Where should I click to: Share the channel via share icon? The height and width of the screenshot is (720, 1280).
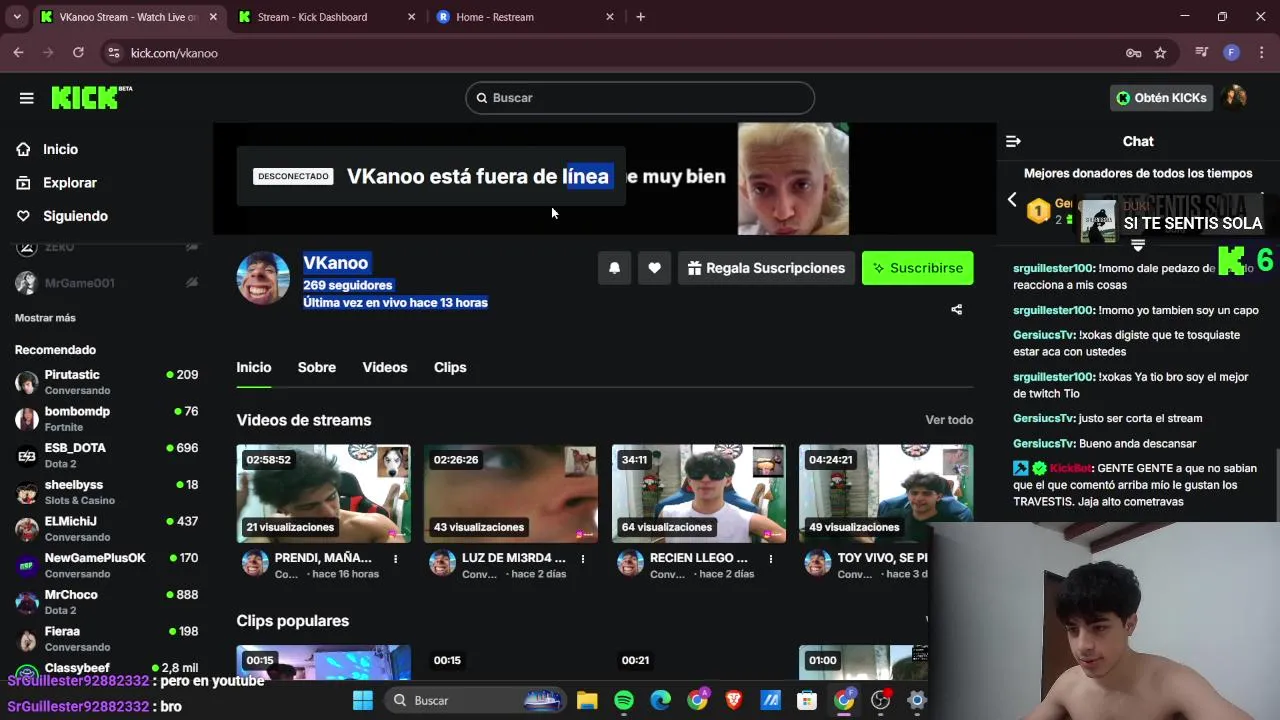[x=956, y=310]
